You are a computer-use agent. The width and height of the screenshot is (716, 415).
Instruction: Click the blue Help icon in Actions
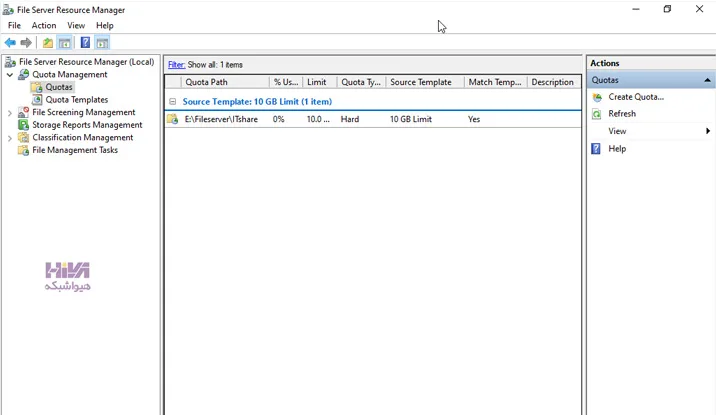[x=596, y=149]
